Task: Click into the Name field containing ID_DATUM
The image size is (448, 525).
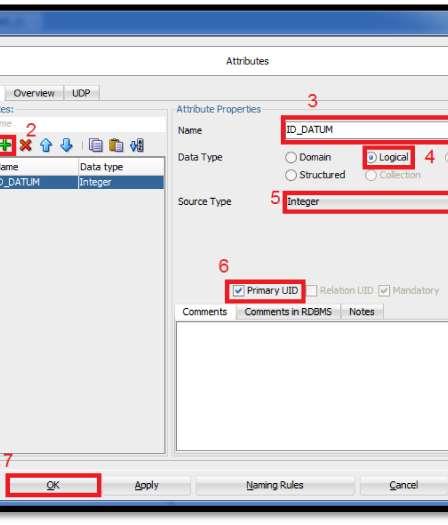Action: coord(367,130)
